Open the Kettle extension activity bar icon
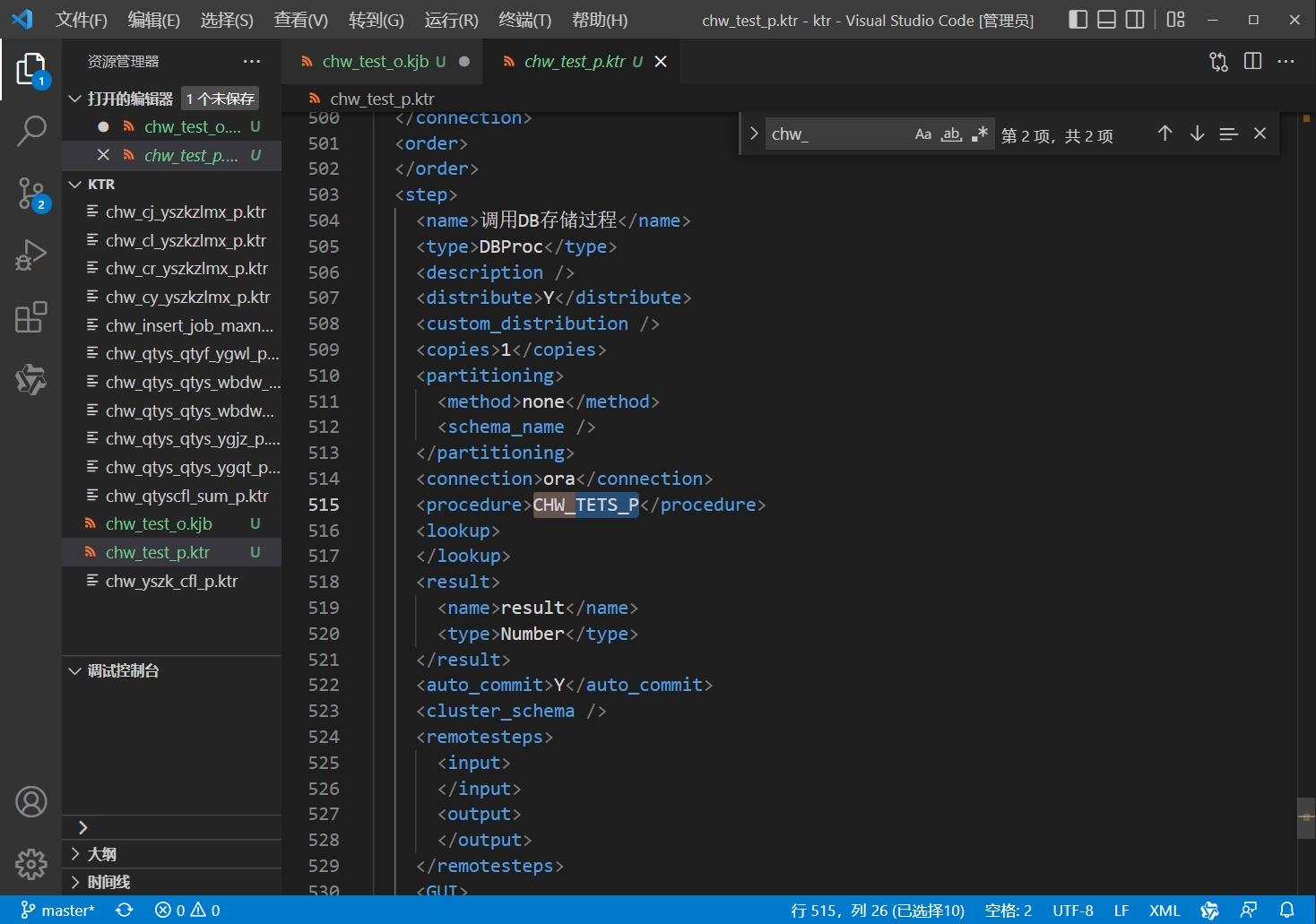The width and height of the screenshot is (1316, 924). (30, 380)
